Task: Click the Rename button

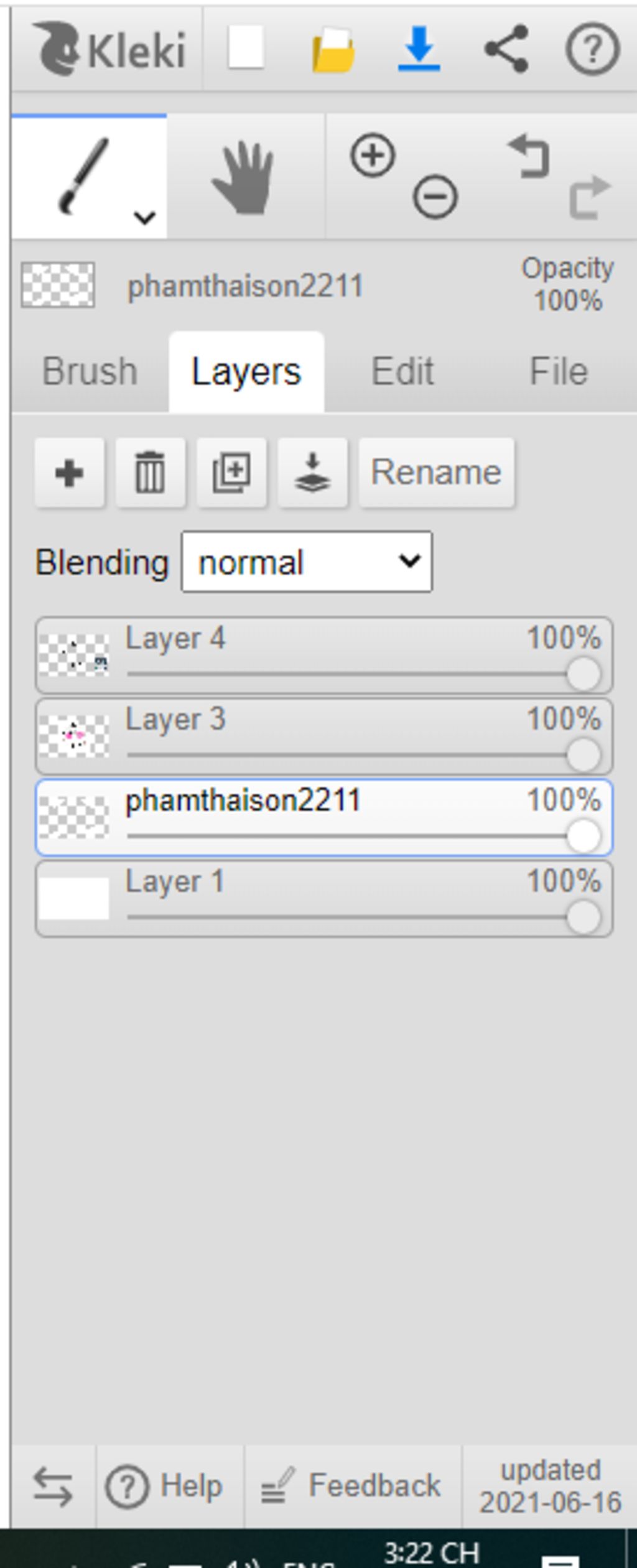Action: click(x=437, y=473)
